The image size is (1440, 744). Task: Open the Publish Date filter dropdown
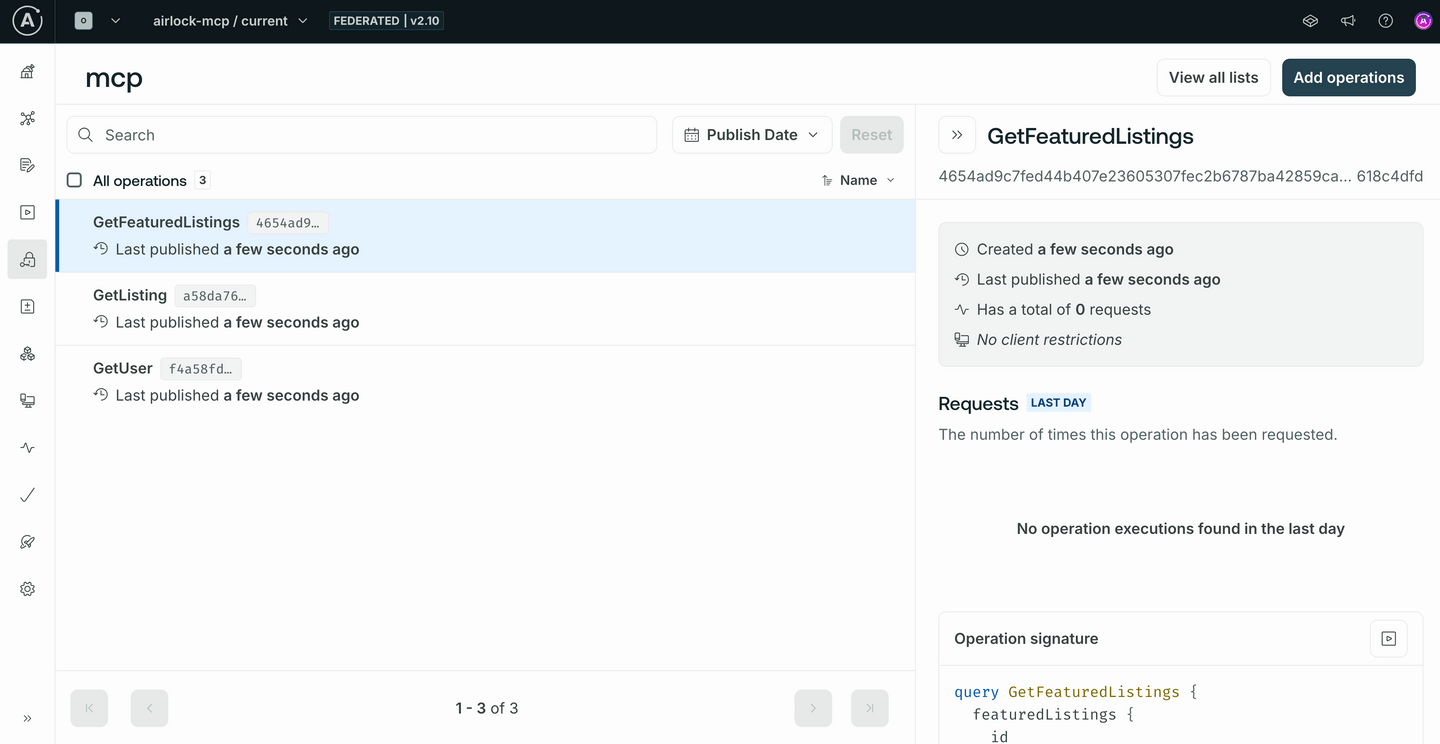[751, 134]
